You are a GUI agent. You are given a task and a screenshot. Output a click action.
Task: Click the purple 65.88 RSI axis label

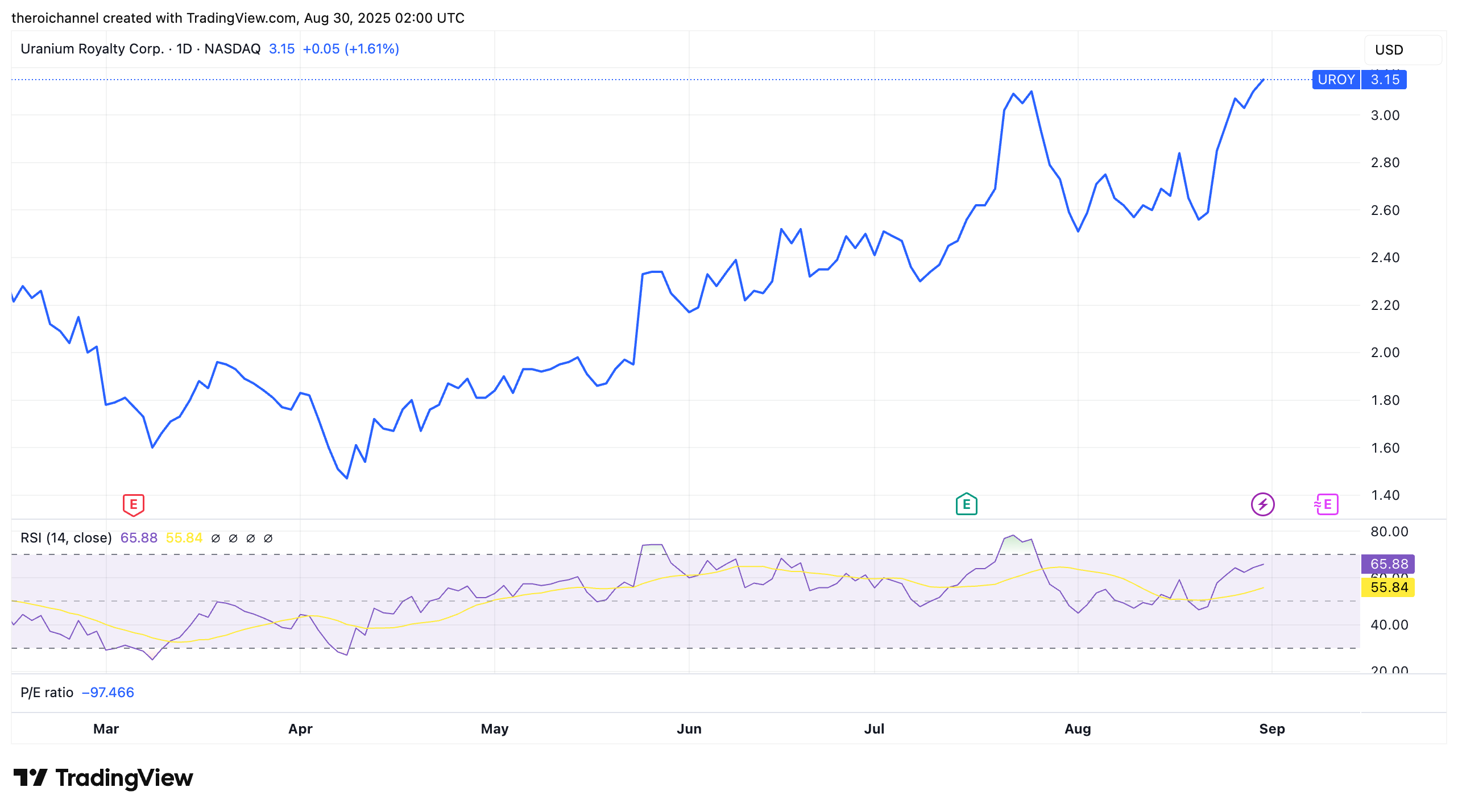(x=1388, y=564)
